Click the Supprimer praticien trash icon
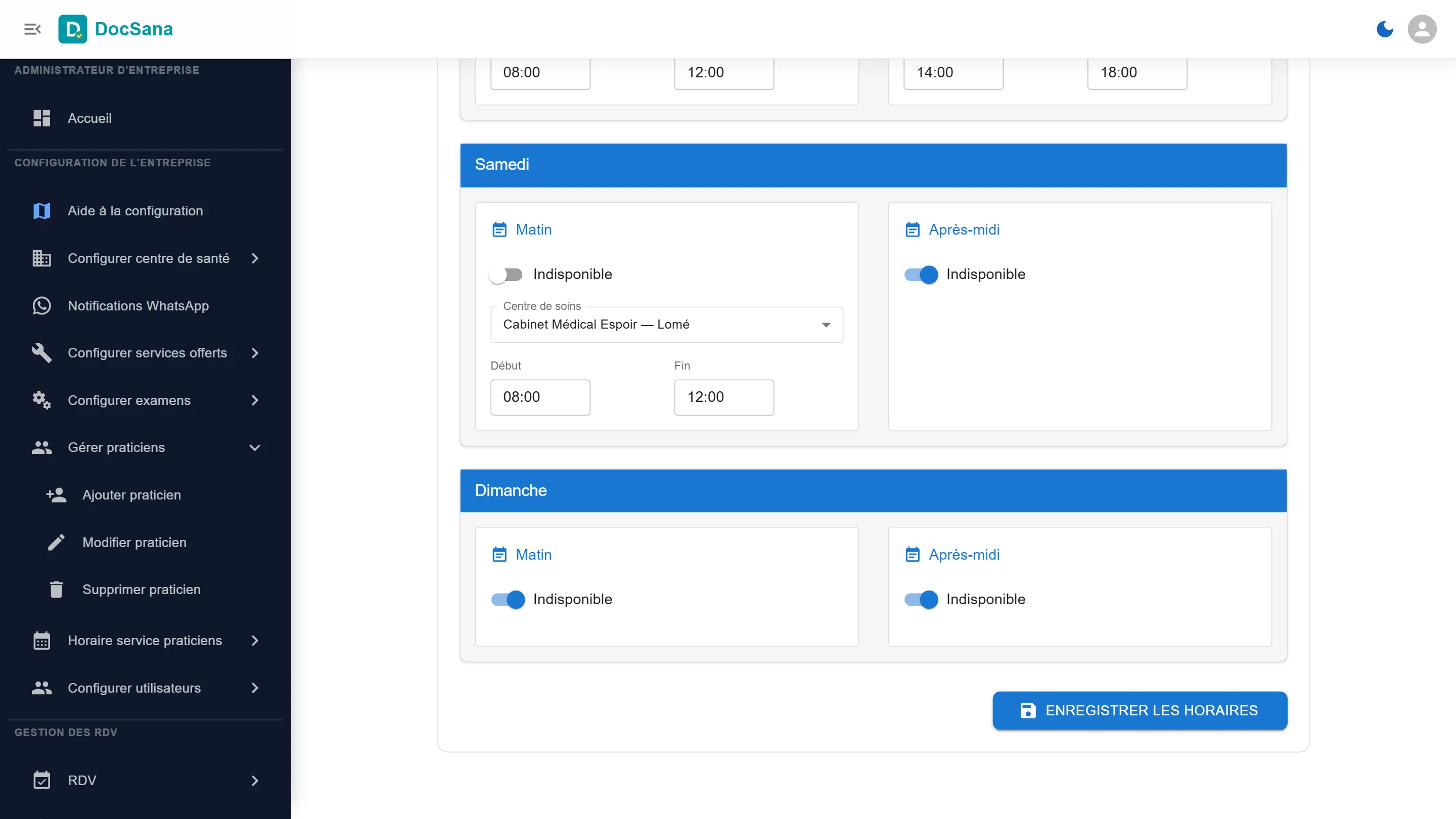 (x=56, y=589)
